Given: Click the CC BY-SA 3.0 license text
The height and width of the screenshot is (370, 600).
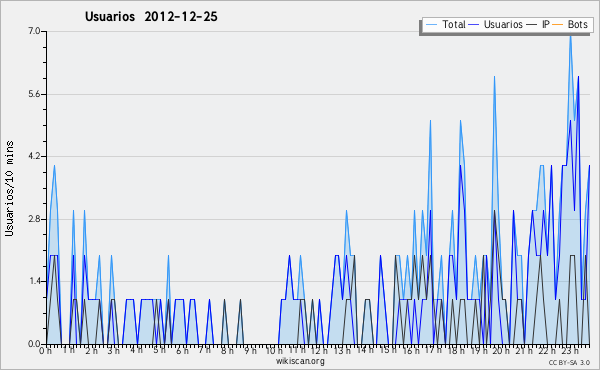Looking at the screenshot, I should pyautogui.click(x=569, y=363).
